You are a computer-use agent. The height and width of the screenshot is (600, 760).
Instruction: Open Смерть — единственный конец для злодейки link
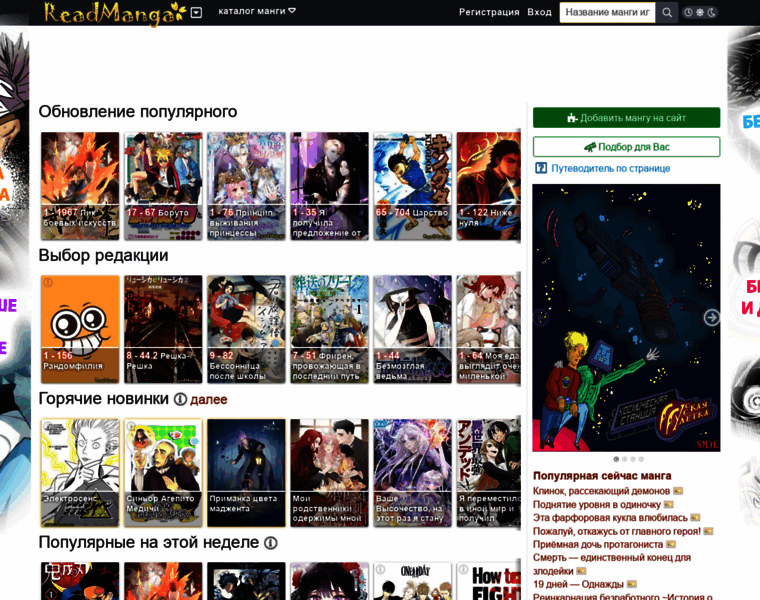click(x=612, y=564)
